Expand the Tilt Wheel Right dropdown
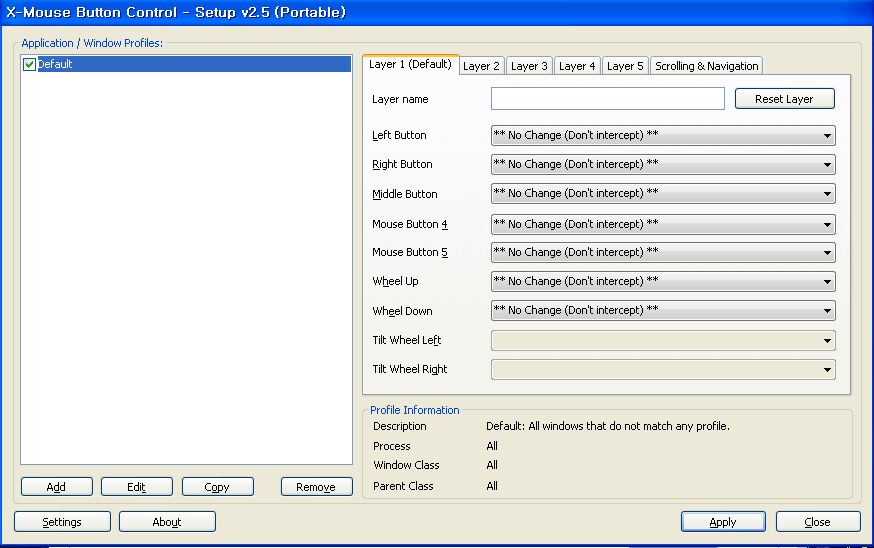 (x=663, y=370)
